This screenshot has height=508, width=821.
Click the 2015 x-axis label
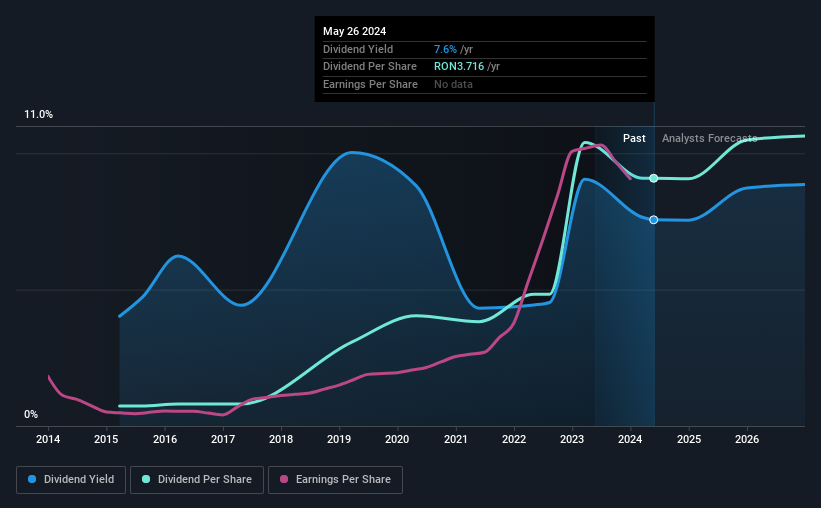coord(106,439)
